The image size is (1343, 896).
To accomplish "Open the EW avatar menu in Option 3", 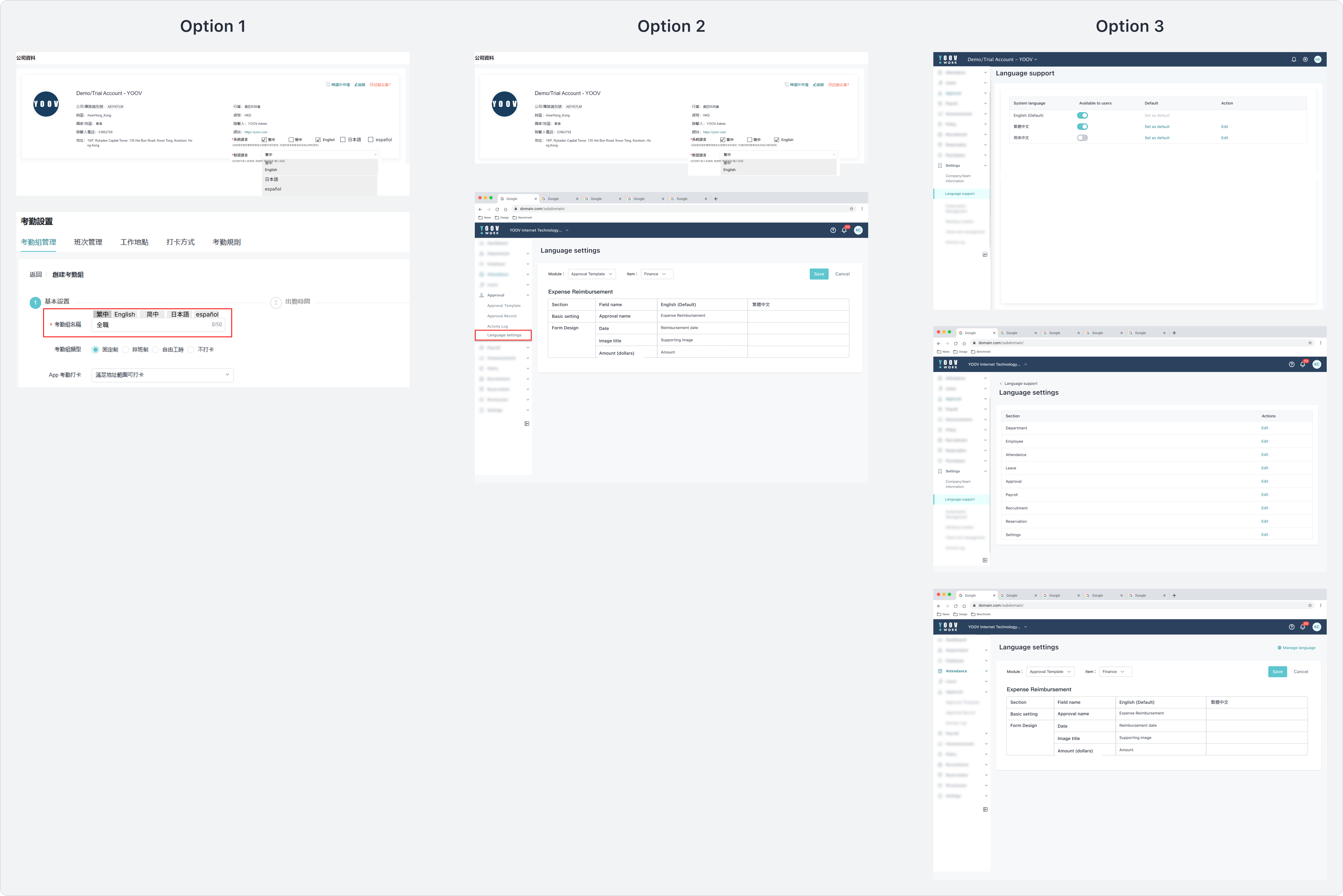I will tap(1318, 59).
